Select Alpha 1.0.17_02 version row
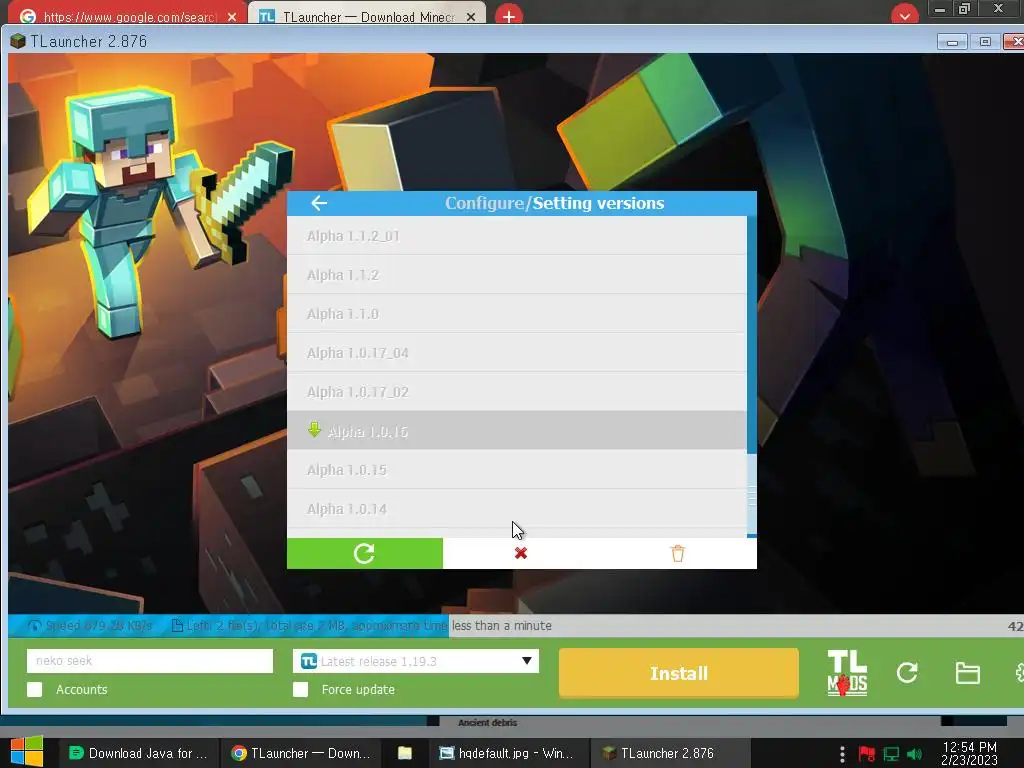The height and width of the screenshot is (768, 1024). (517, 392)
